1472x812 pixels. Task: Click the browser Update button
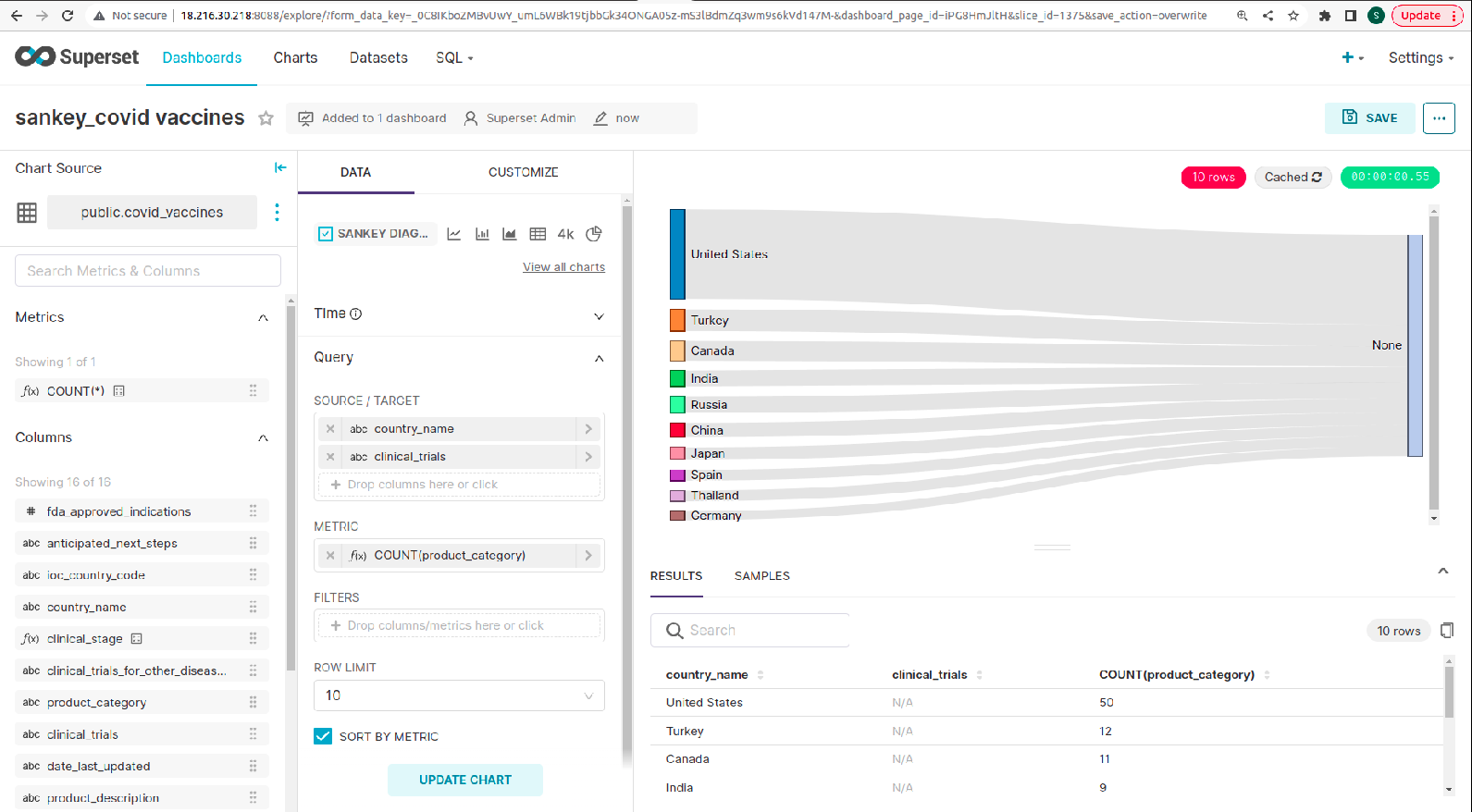(1427, 16)
